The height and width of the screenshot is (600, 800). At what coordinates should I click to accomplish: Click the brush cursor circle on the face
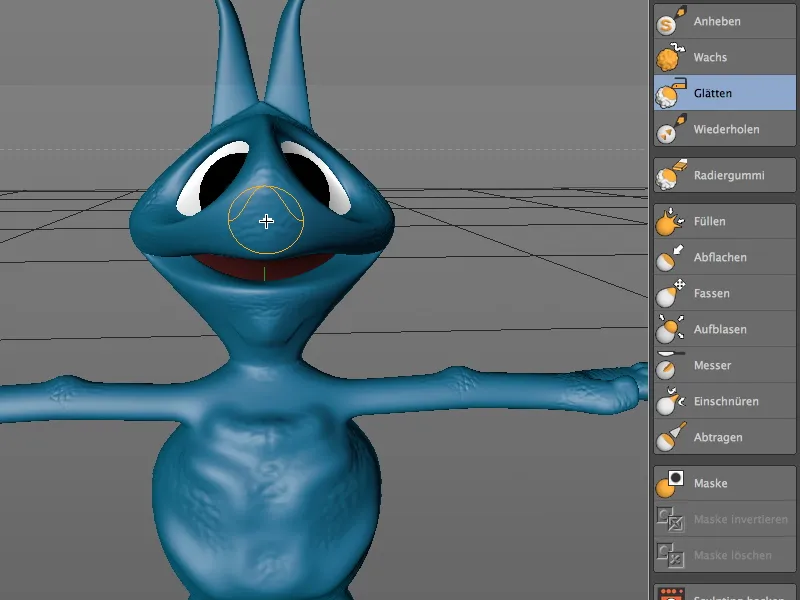[265, 222]
